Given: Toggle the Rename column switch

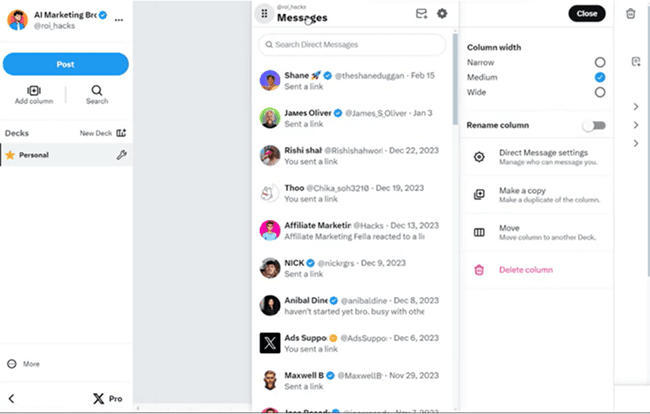Looking at the screenshot, I should pyautogui.click(x=594, y=125).
